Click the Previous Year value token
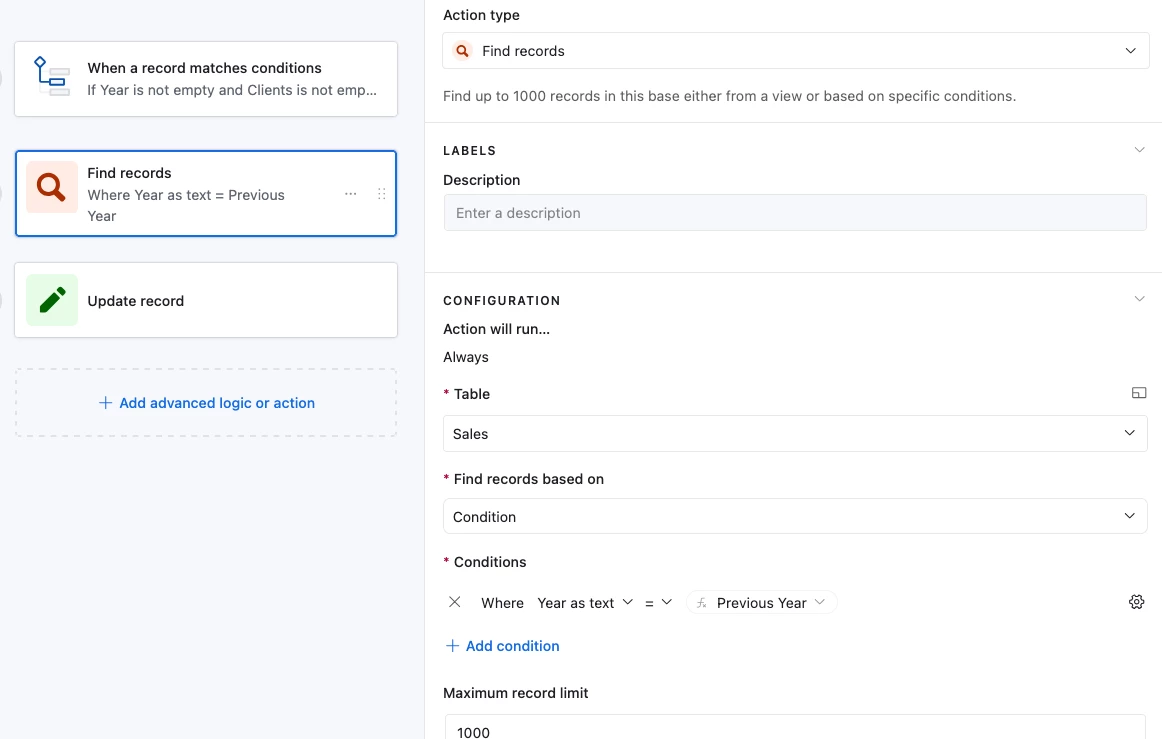Screen dimensions: 1162x739 (x=762, y=603)
